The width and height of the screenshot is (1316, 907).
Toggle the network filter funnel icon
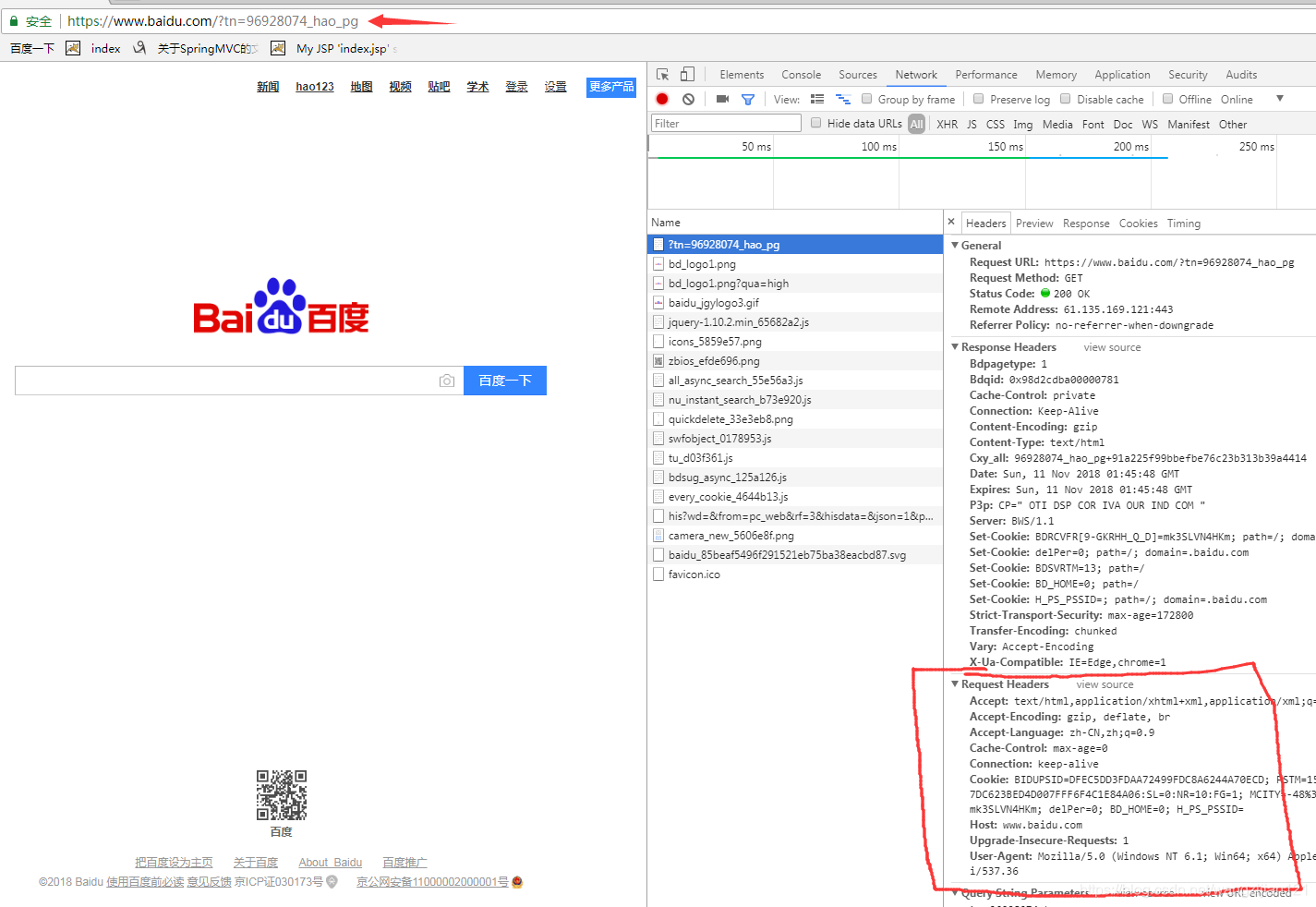748,99
